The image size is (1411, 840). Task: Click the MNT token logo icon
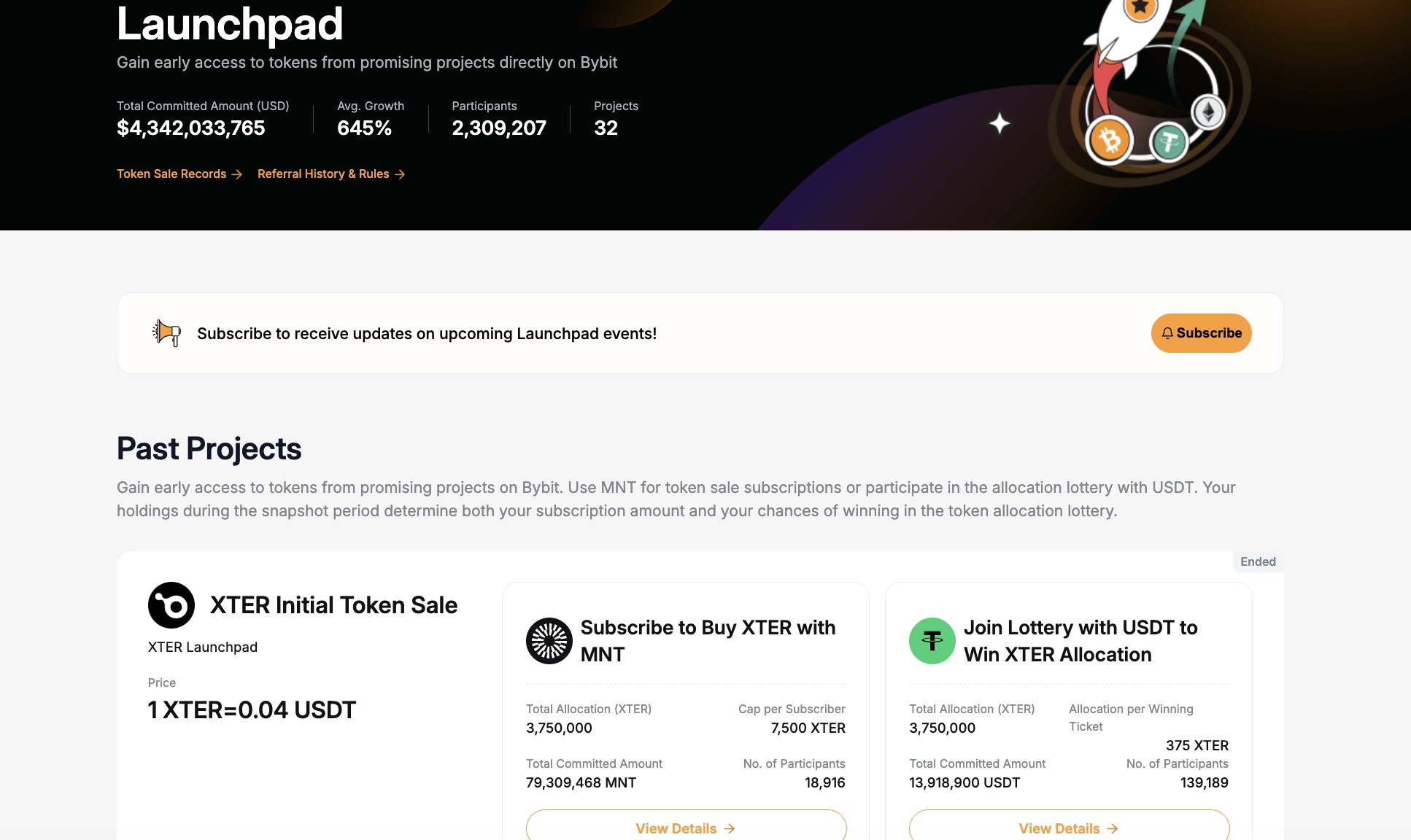pos(549,641)
